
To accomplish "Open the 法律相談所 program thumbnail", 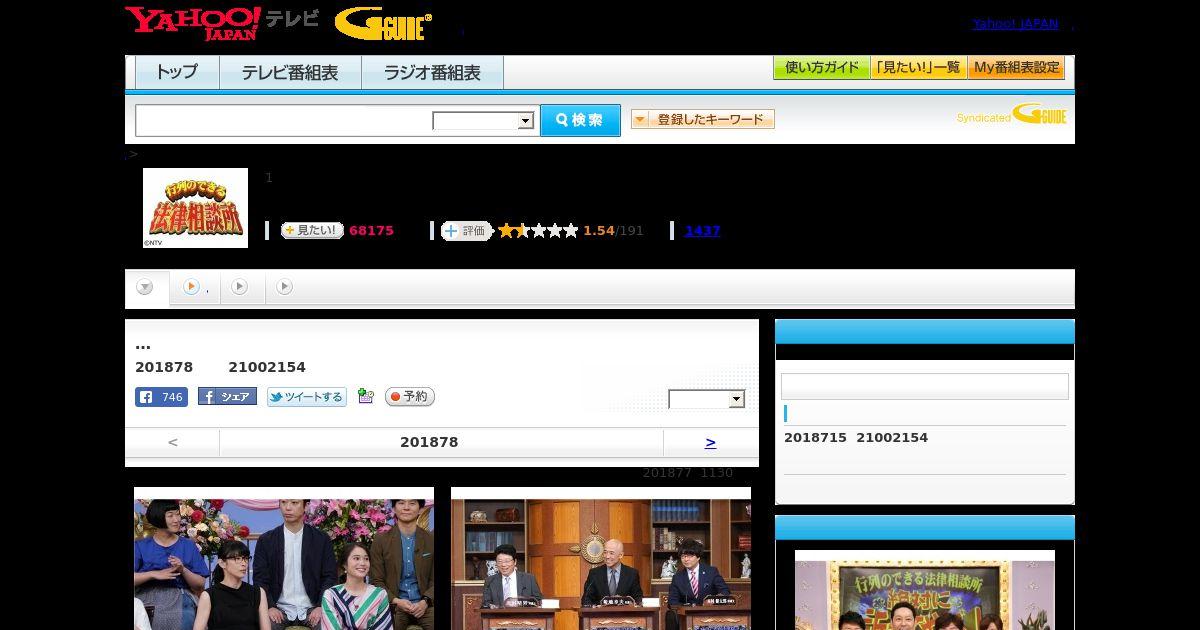I will point(195,208).
